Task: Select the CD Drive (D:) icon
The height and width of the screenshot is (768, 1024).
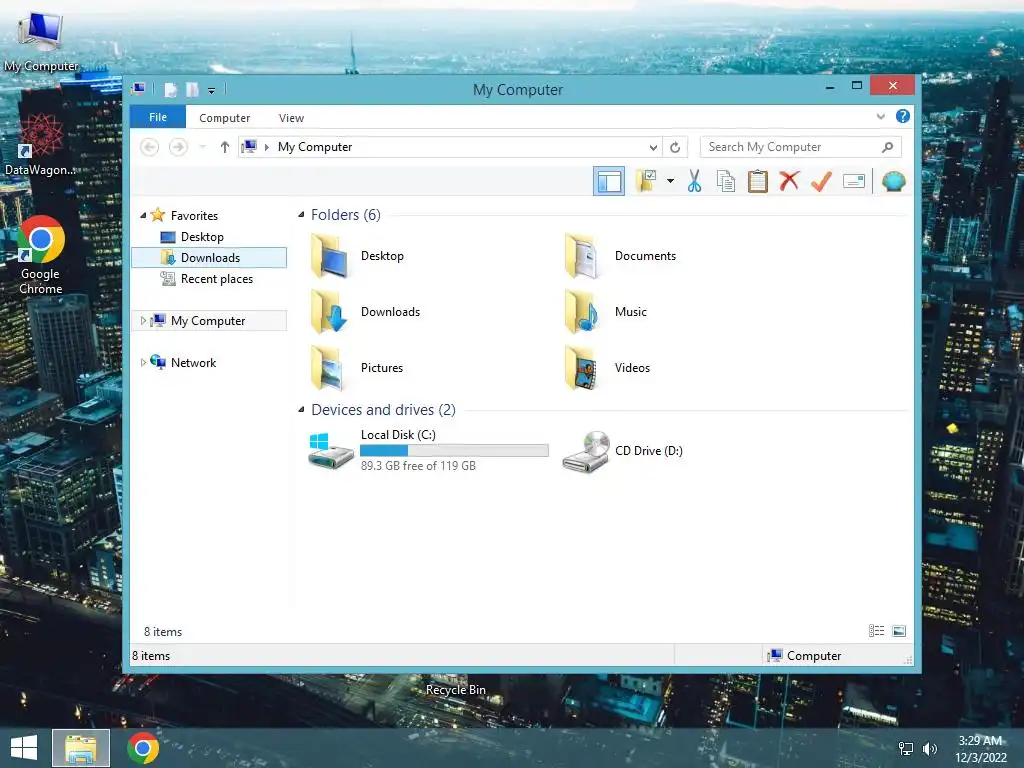Action: (x=586, y=451)
